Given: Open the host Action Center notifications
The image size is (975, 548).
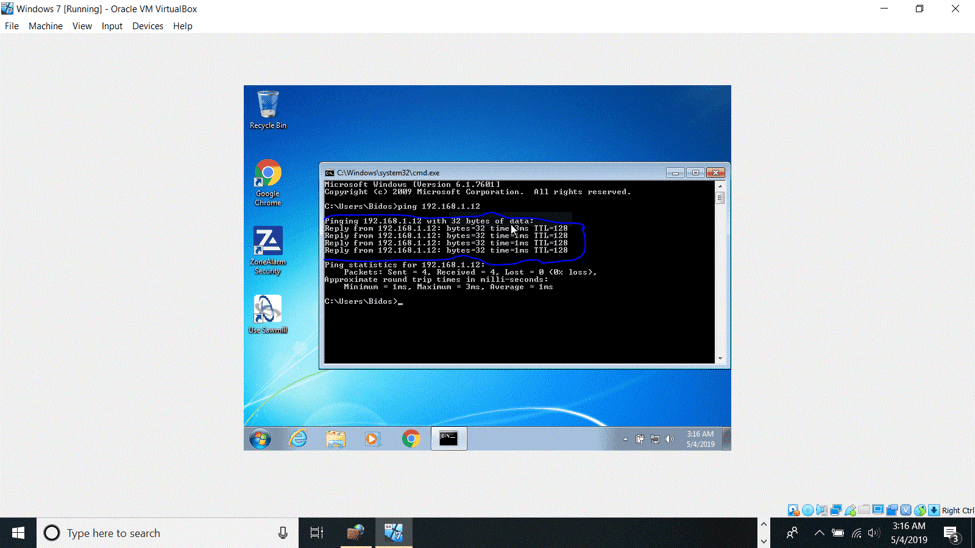Looking at the screenshot, I should [951, 534].
